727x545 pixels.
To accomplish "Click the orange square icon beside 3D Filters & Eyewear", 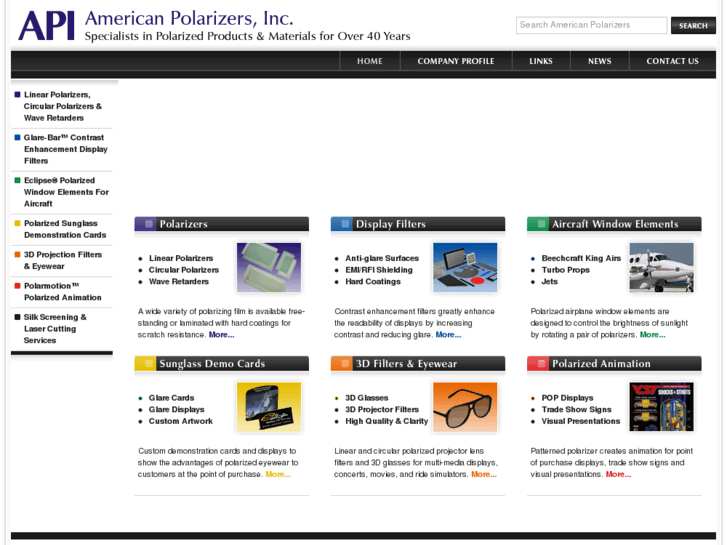I will (345, 364).
